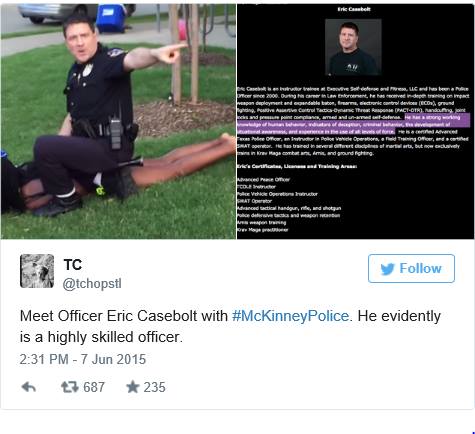Click the headshot photo in the bio image

pyautogui.click(x=353, y=47)
